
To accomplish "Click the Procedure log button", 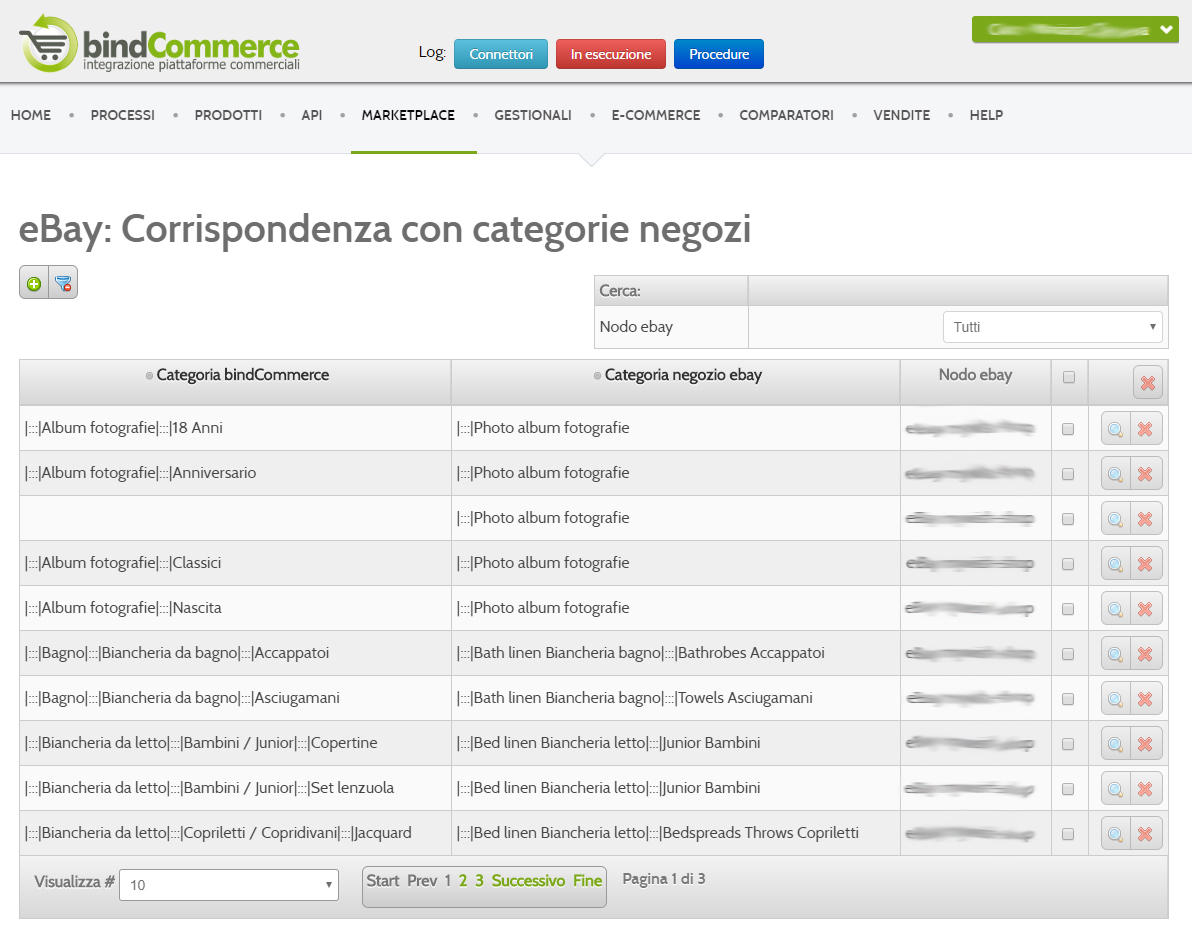I will [x=718, y=54].
